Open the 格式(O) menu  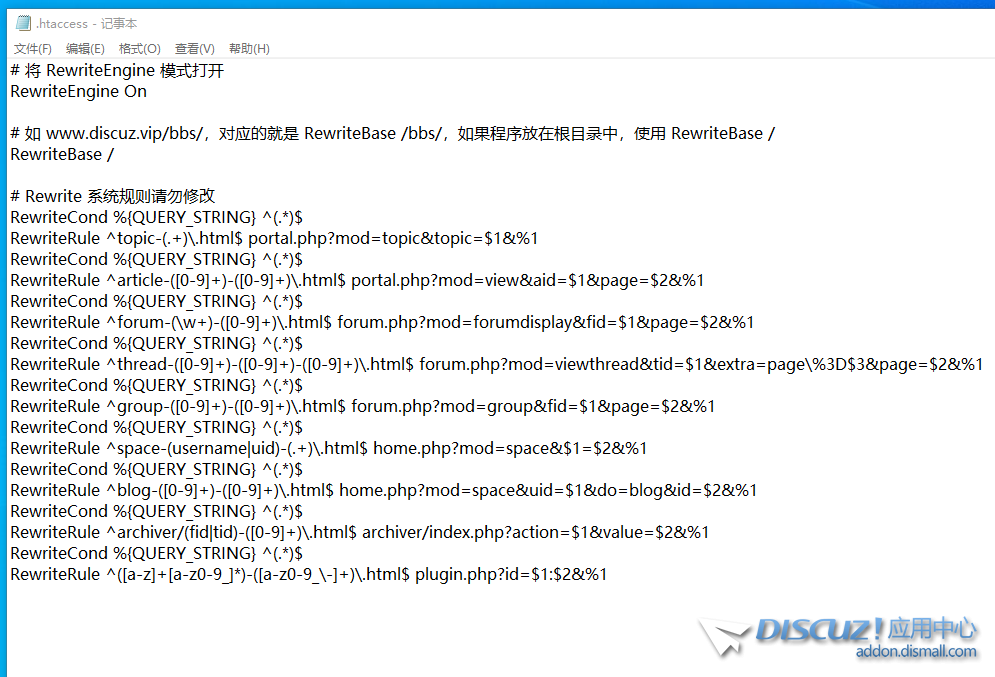tap(139, 48)
